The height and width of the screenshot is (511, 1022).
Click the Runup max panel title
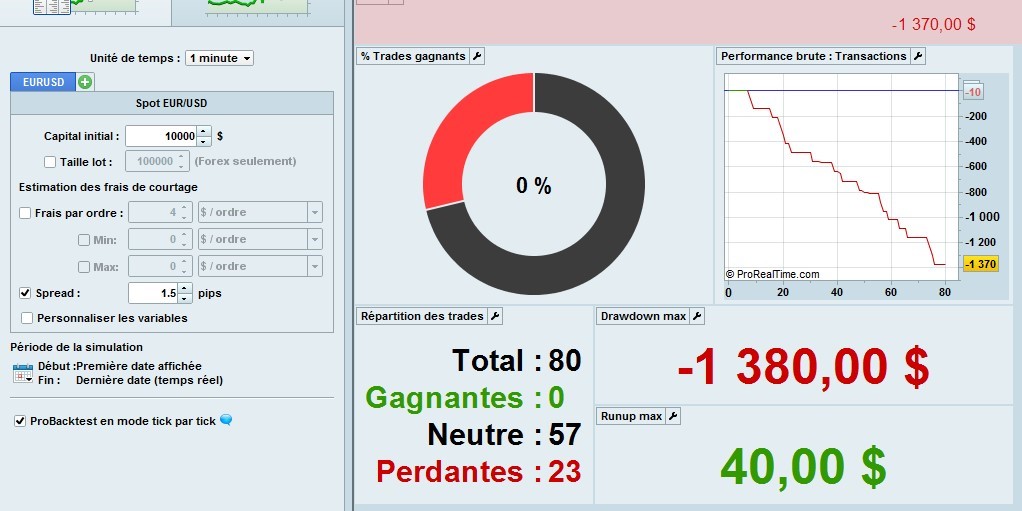pyautogui.click(x=631, y=416)
